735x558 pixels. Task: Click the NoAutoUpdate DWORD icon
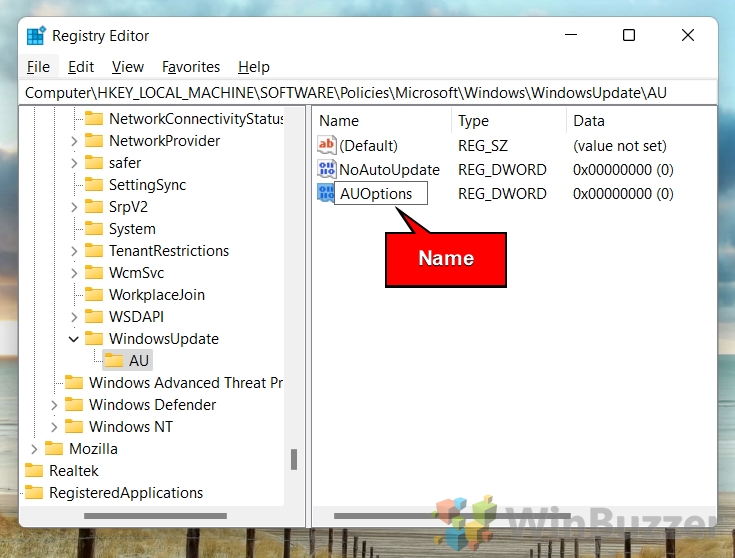point(326,169)
